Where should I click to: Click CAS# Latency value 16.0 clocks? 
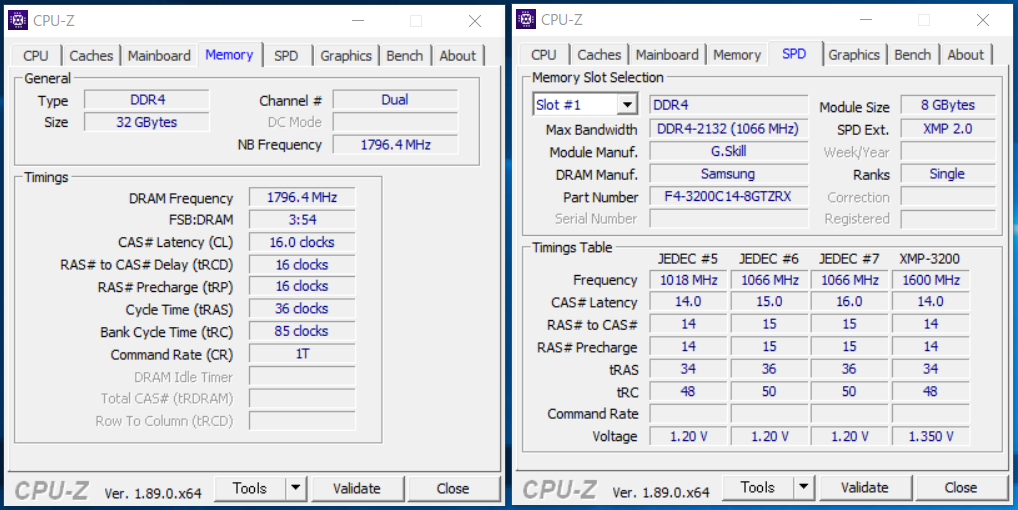[x=302, y=242]
